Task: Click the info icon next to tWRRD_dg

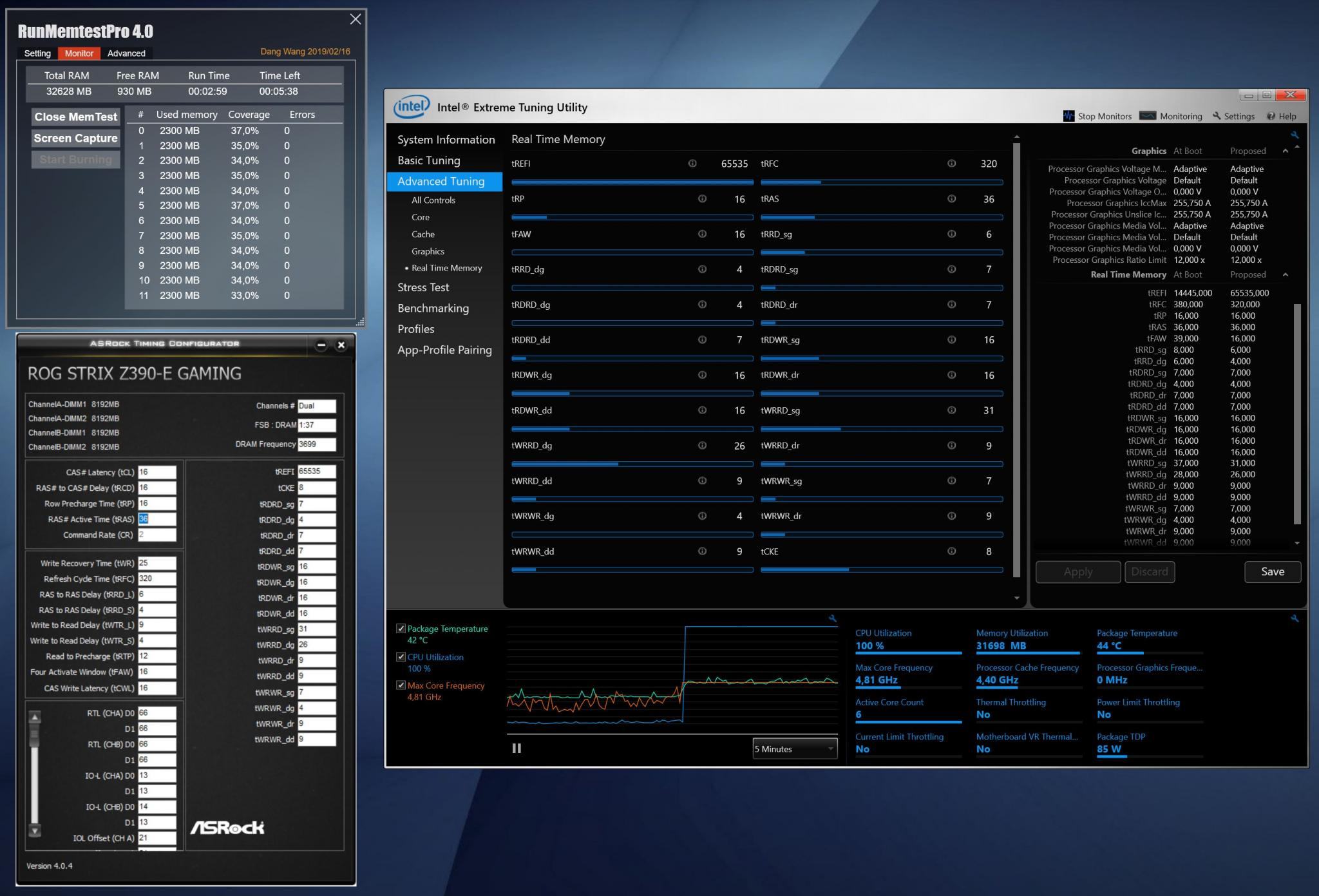Action: tap(702, 445)
